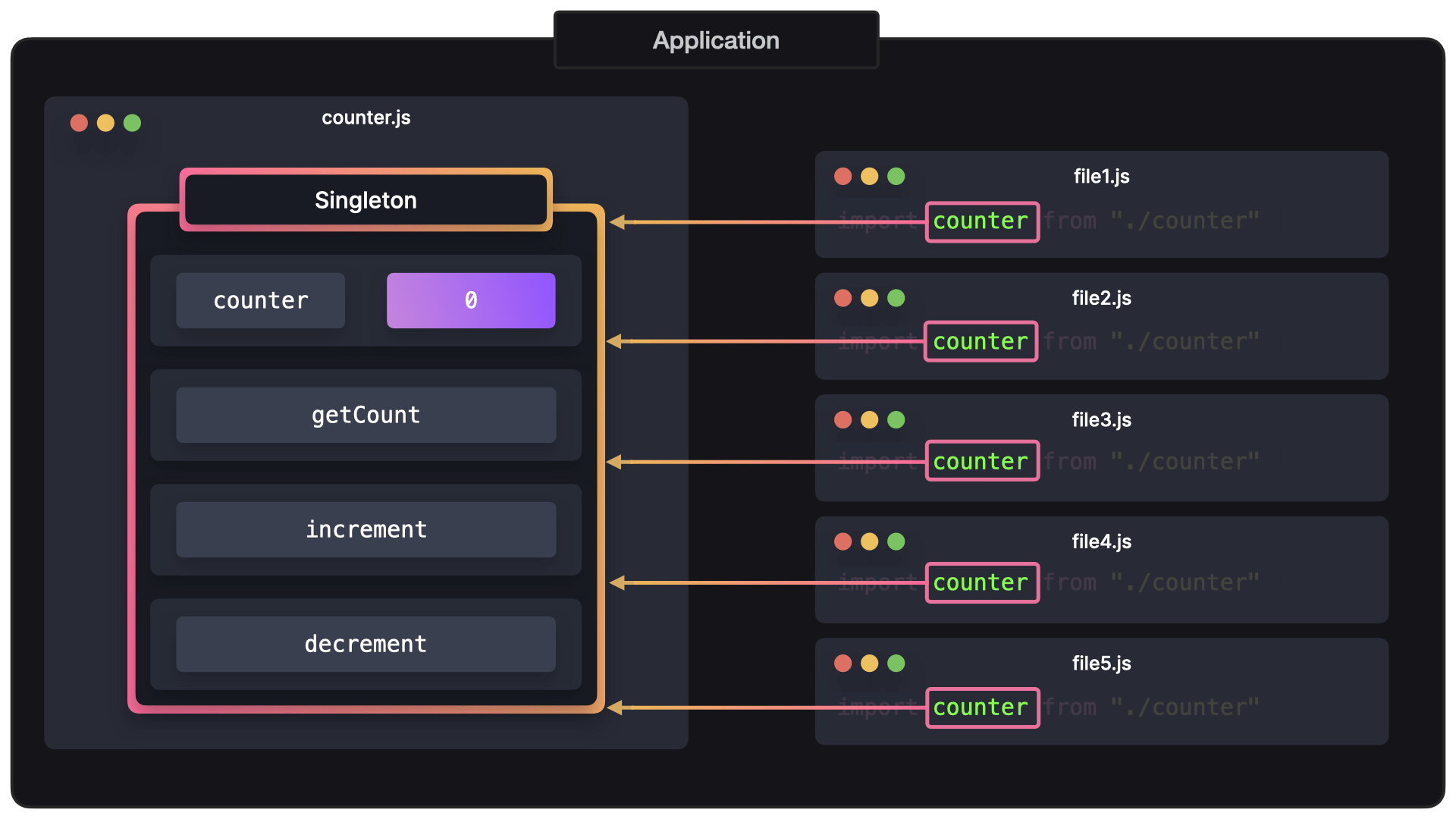Click the counter.js title bar
This screenshot has height=819, width=1456.
tap(366, 118)
